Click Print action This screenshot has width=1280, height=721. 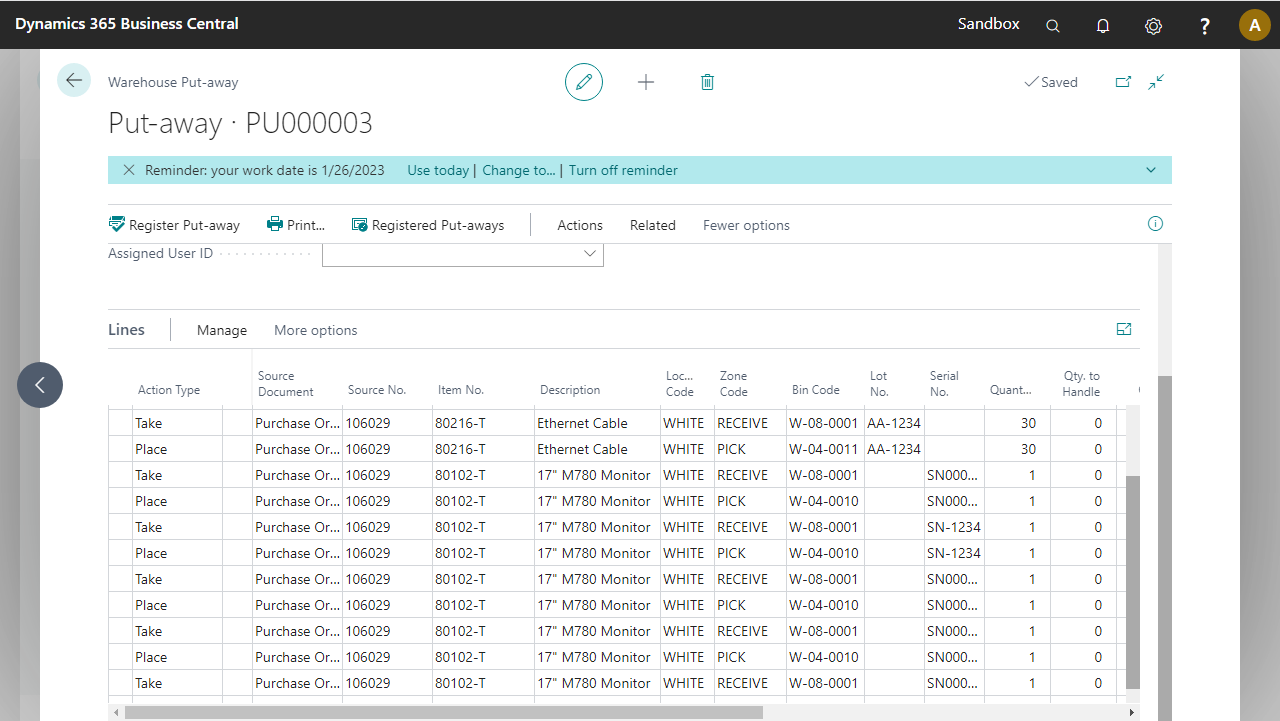point(296,225)
